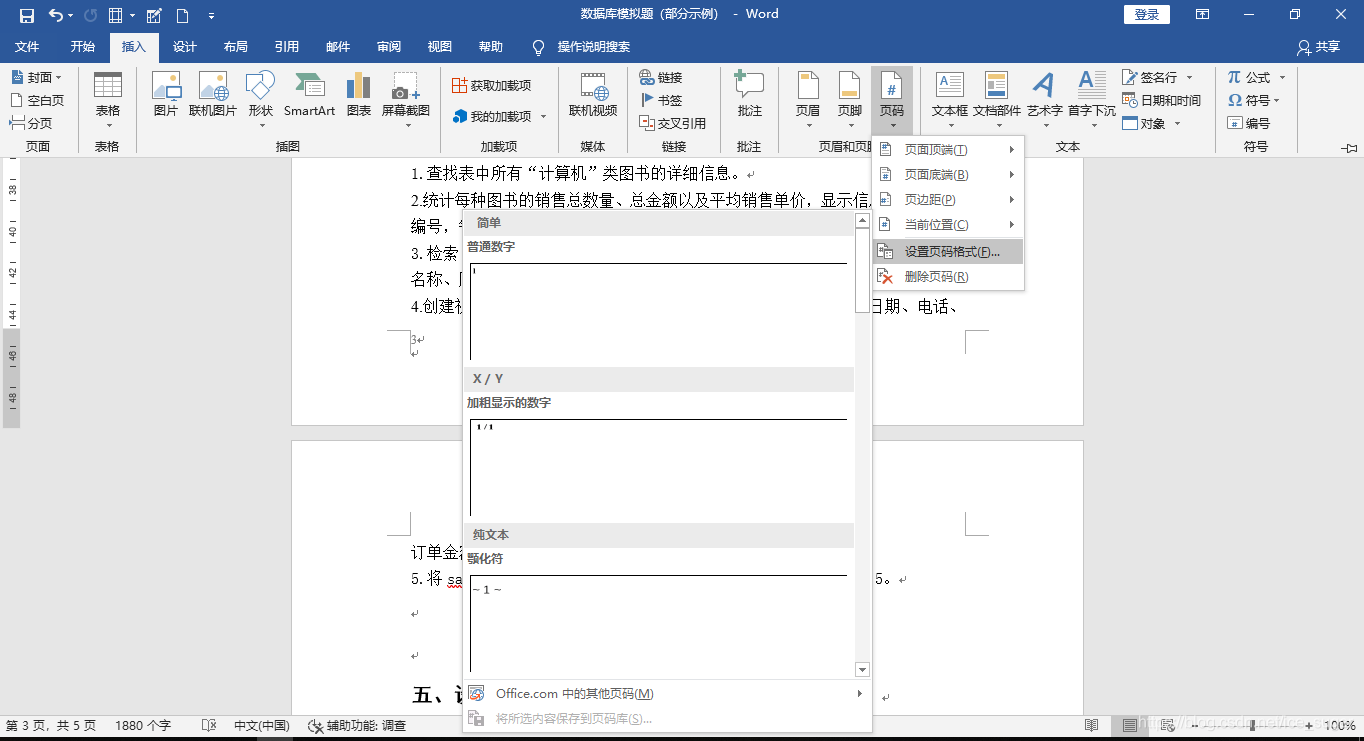Image resolution: width=1364 pixels, height=741 pixels.
Task: Open the Footer (页脚) menu
Action: point(850,97)
